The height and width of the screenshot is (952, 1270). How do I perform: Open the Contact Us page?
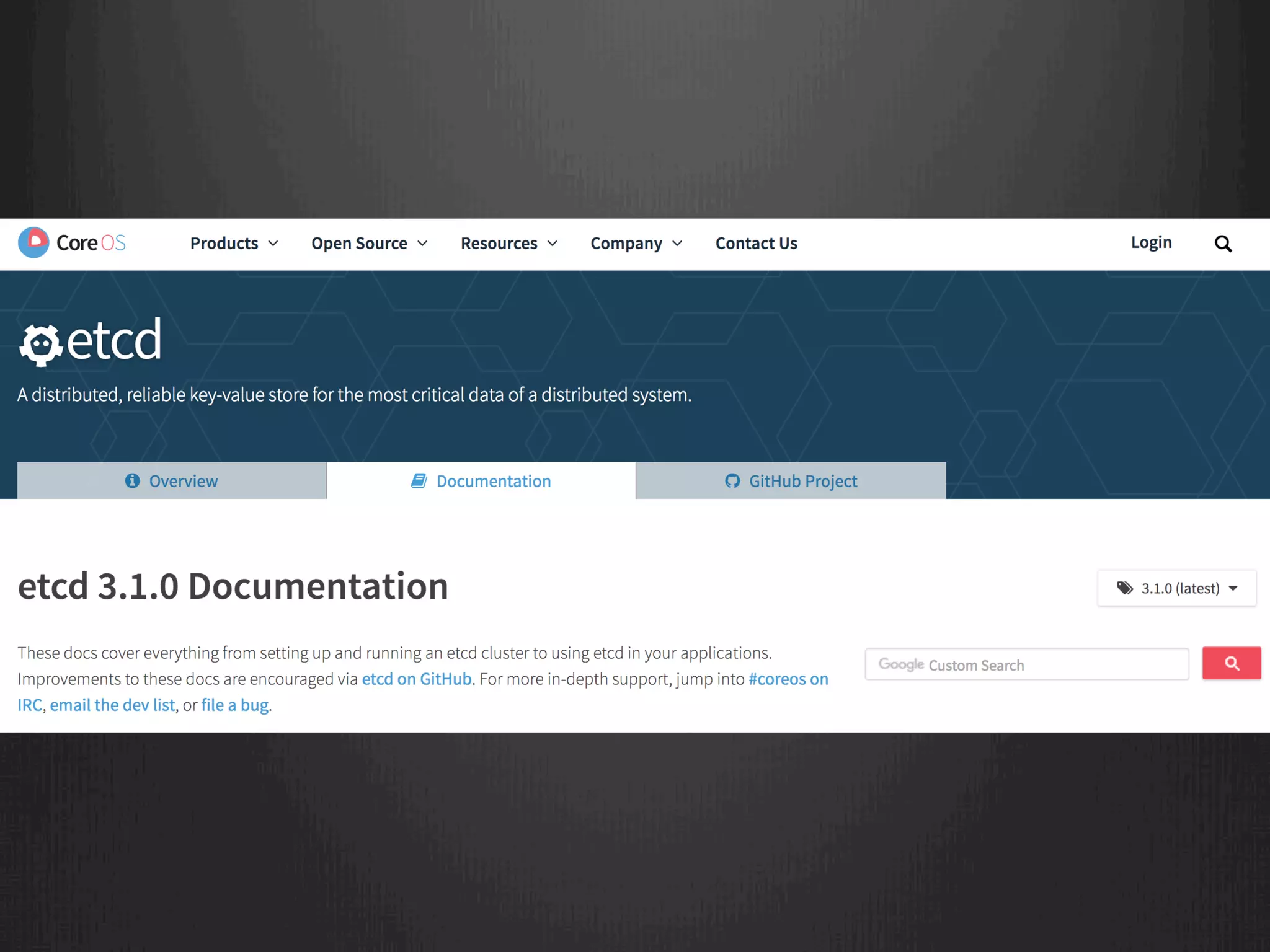pyautogui.click(x=756, y=243)
